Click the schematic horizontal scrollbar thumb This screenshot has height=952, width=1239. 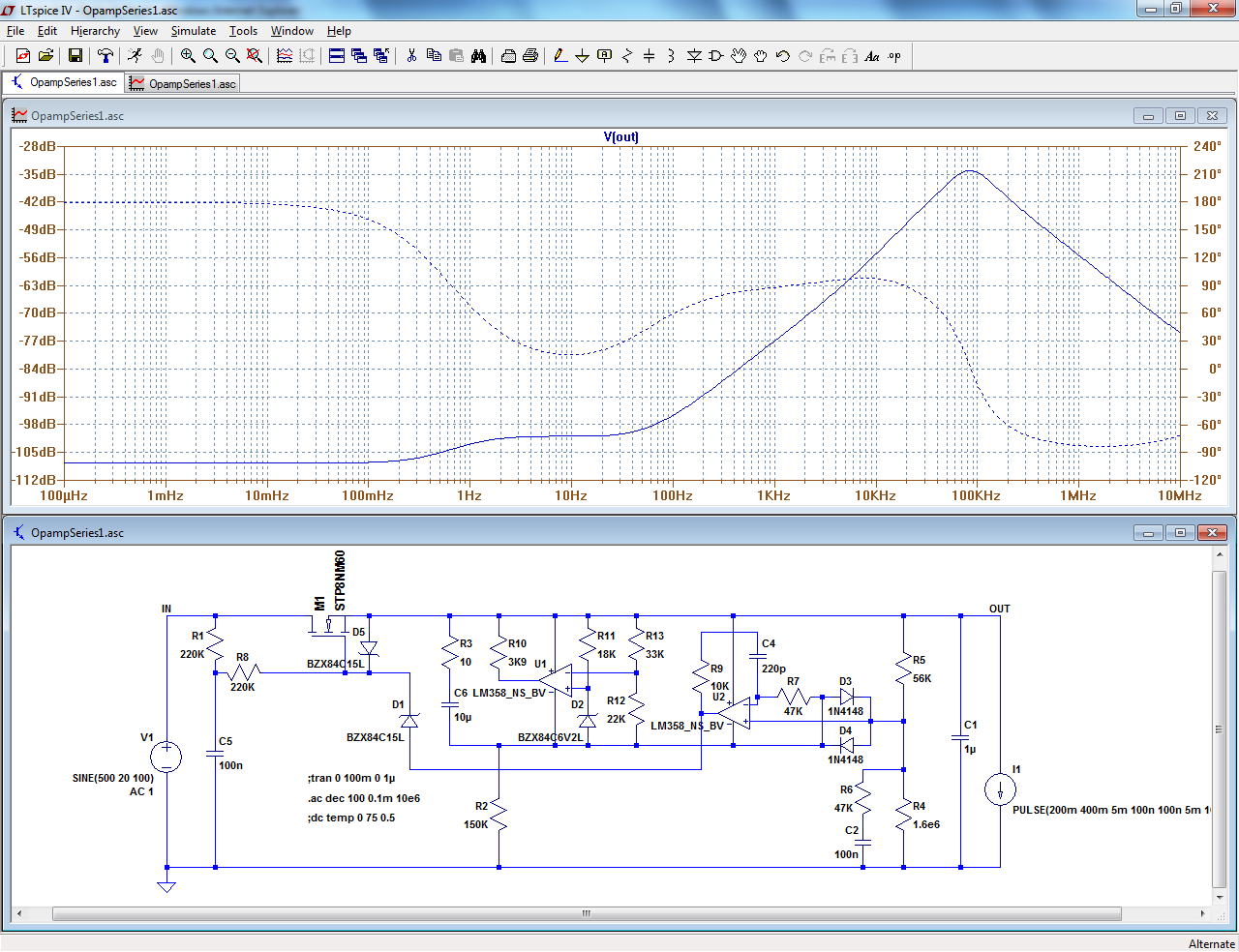point(587,913)
